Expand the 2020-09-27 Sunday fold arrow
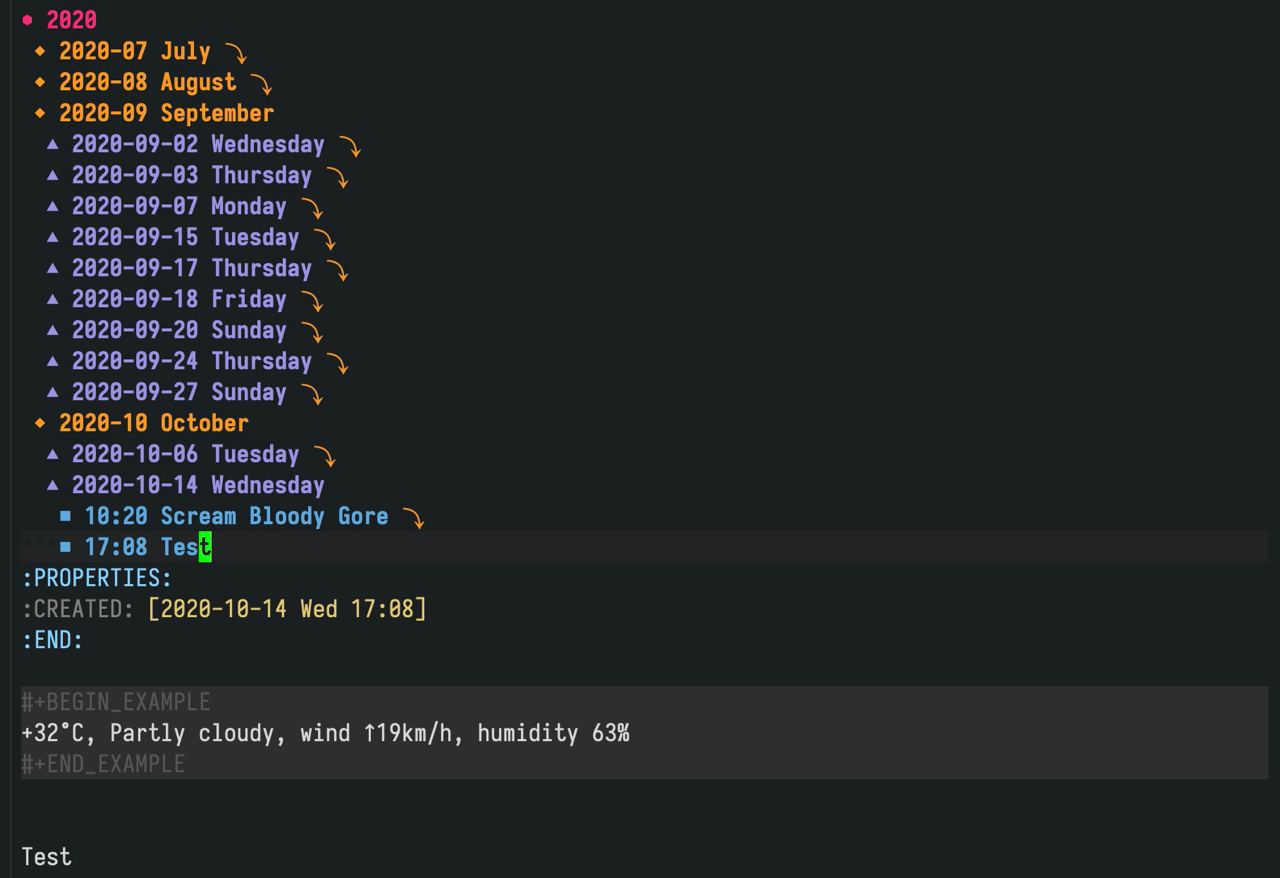1280x878 pixels. [312, 394]
